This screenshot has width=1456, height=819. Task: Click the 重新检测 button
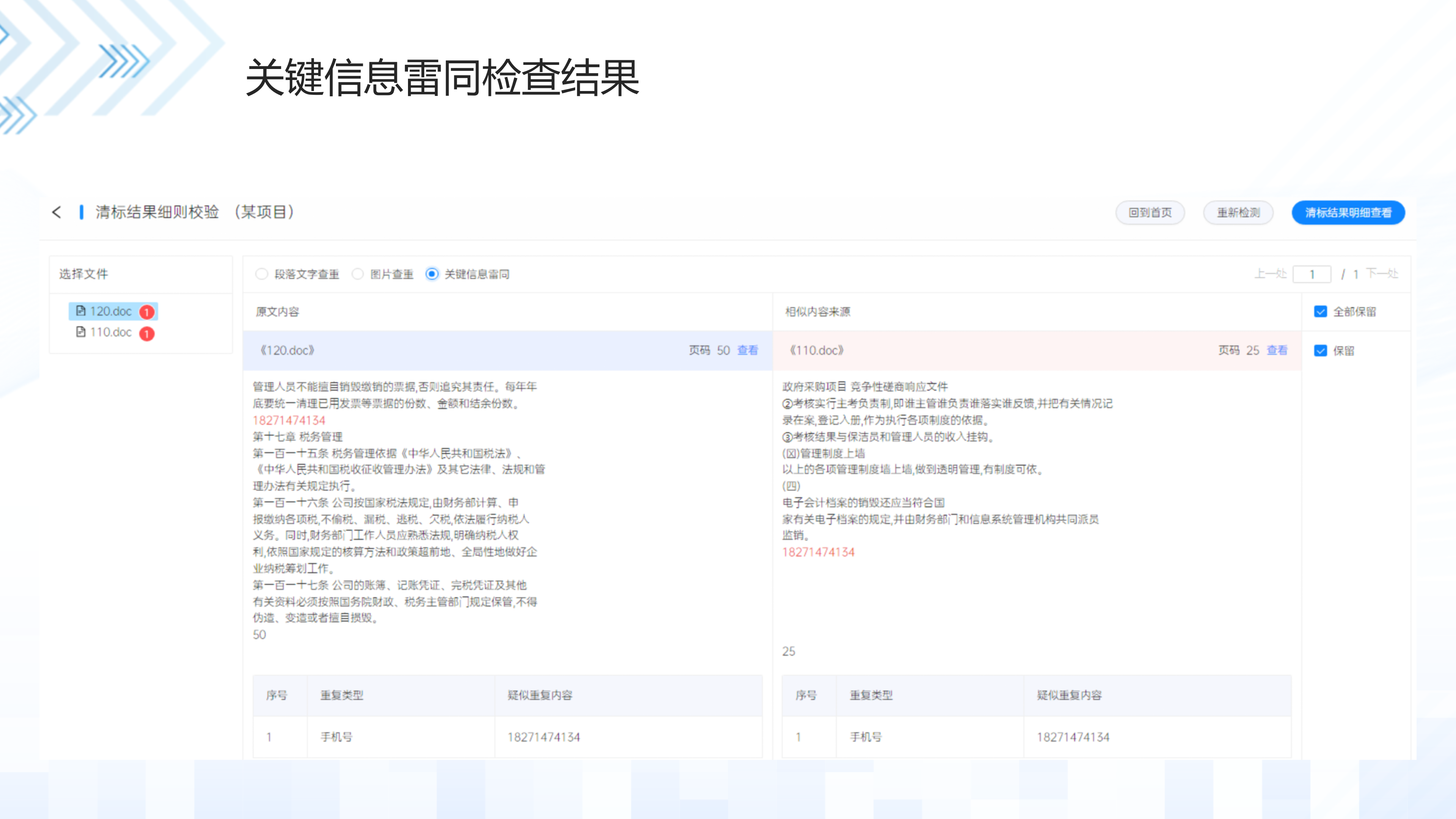click(1238, 212)
